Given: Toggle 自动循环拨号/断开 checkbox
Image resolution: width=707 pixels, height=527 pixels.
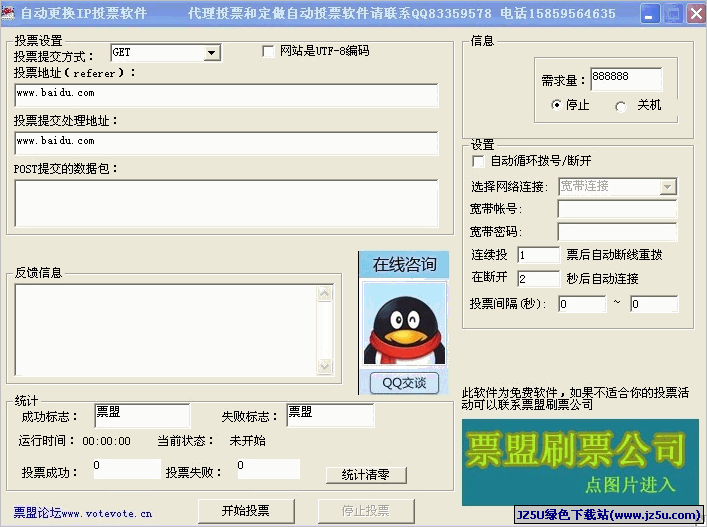Looking at the screenshot, I should (x=478, y=161).
